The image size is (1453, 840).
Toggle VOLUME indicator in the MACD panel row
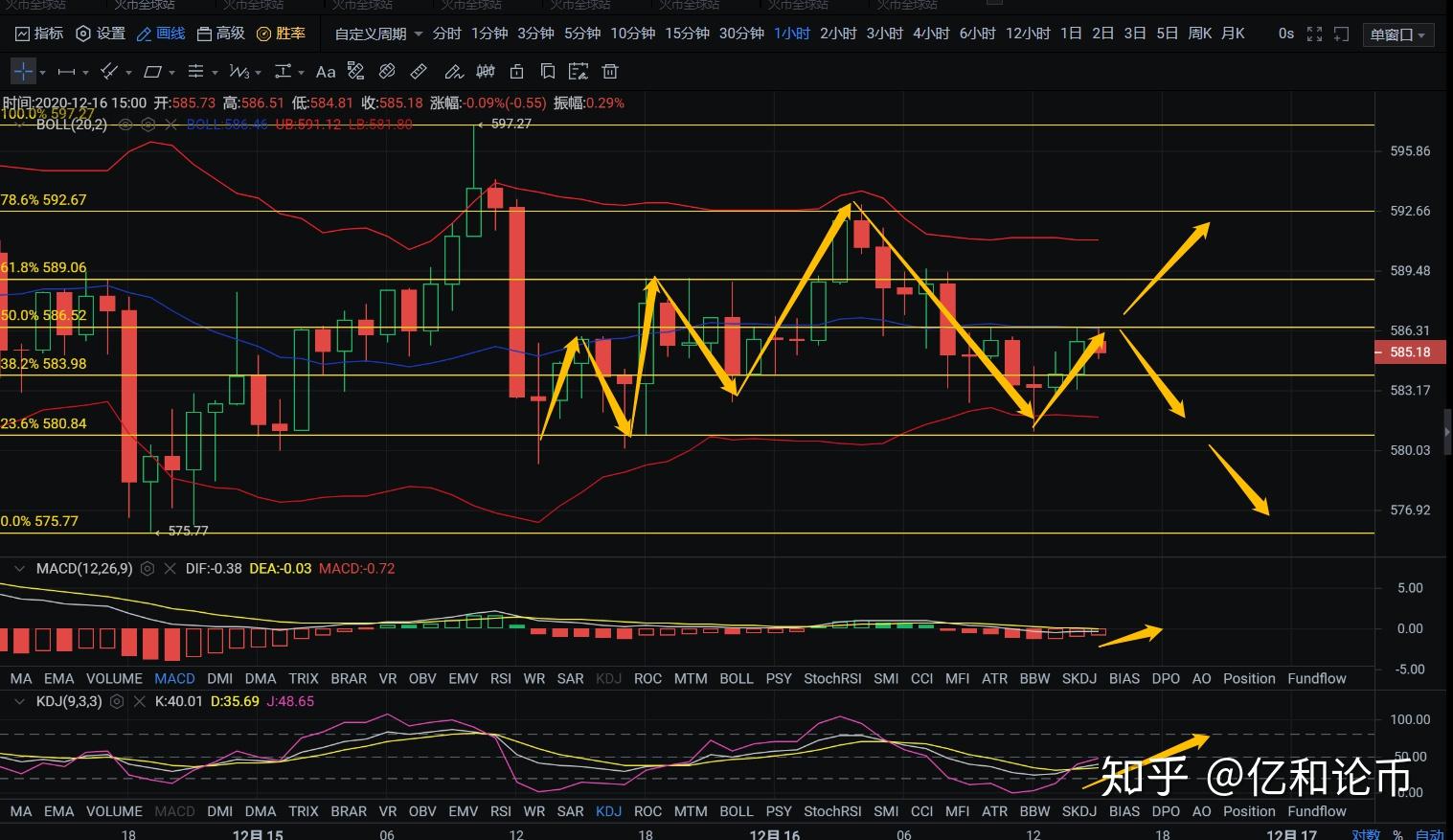click(114, 678)
